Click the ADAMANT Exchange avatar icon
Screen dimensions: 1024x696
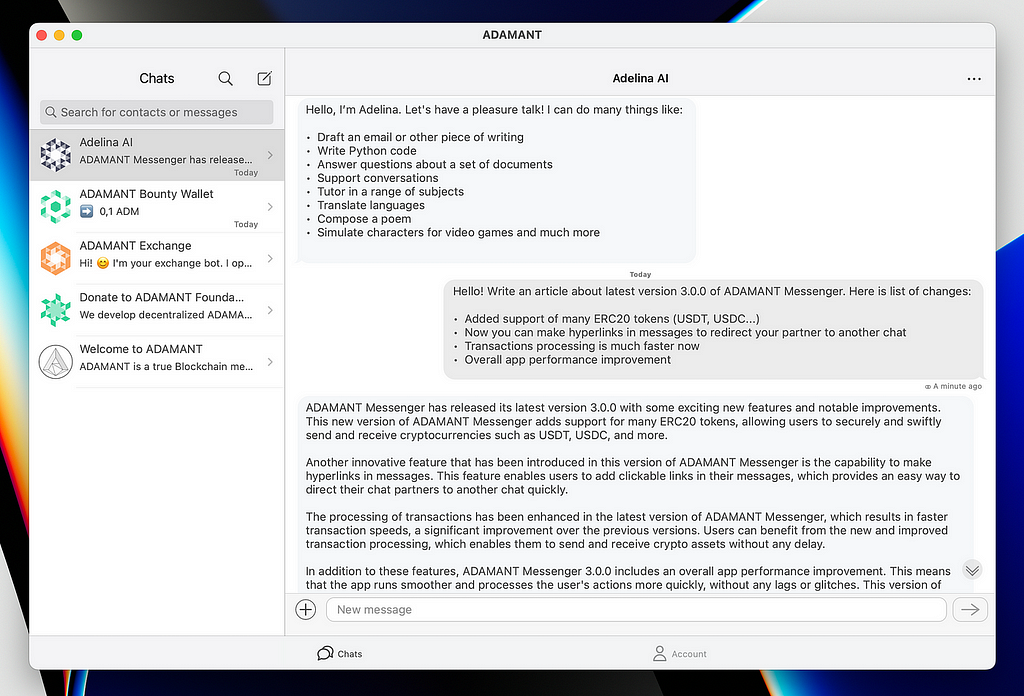pyautogui.click(x=56, y=259)
